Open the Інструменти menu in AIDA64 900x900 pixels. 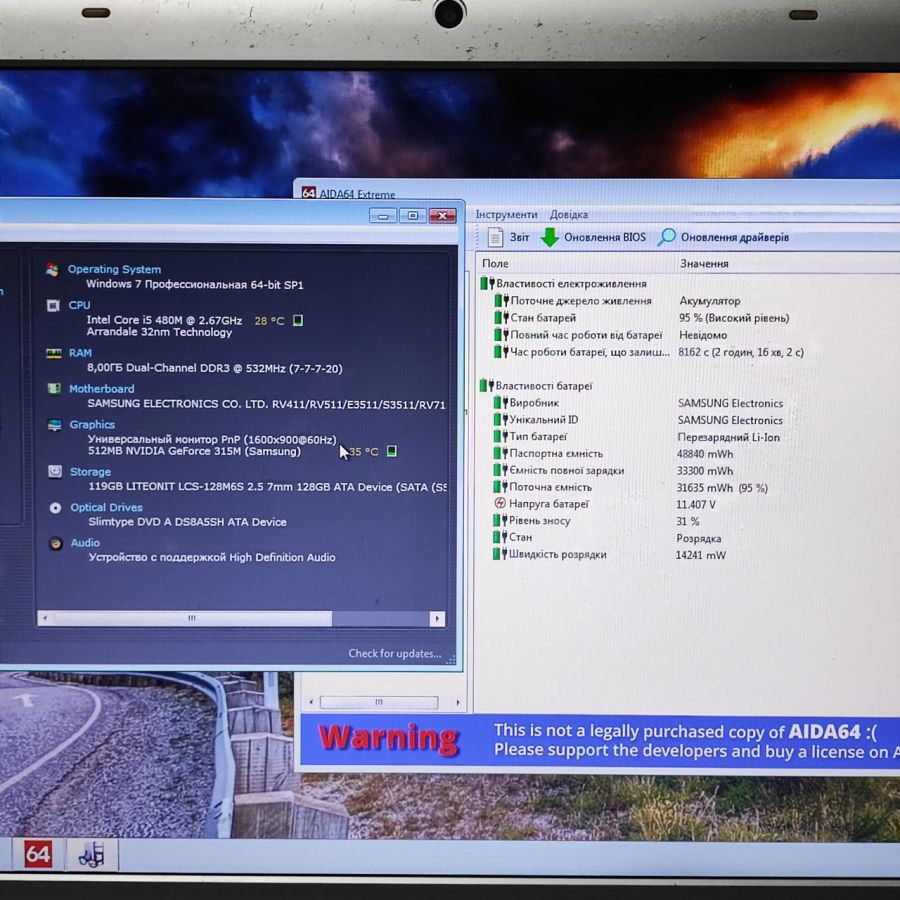coord(506,214)
